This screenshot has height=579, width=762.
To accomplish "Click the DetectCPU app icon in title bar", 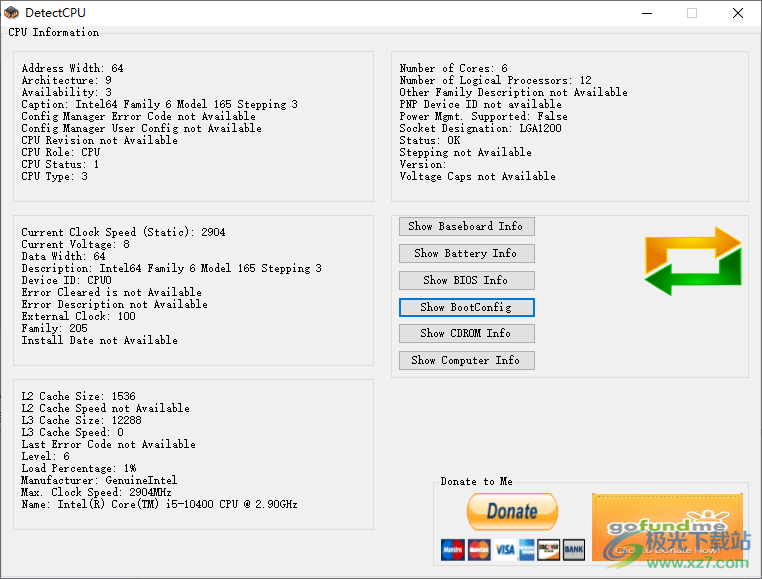I will click(x=12, y=13).
